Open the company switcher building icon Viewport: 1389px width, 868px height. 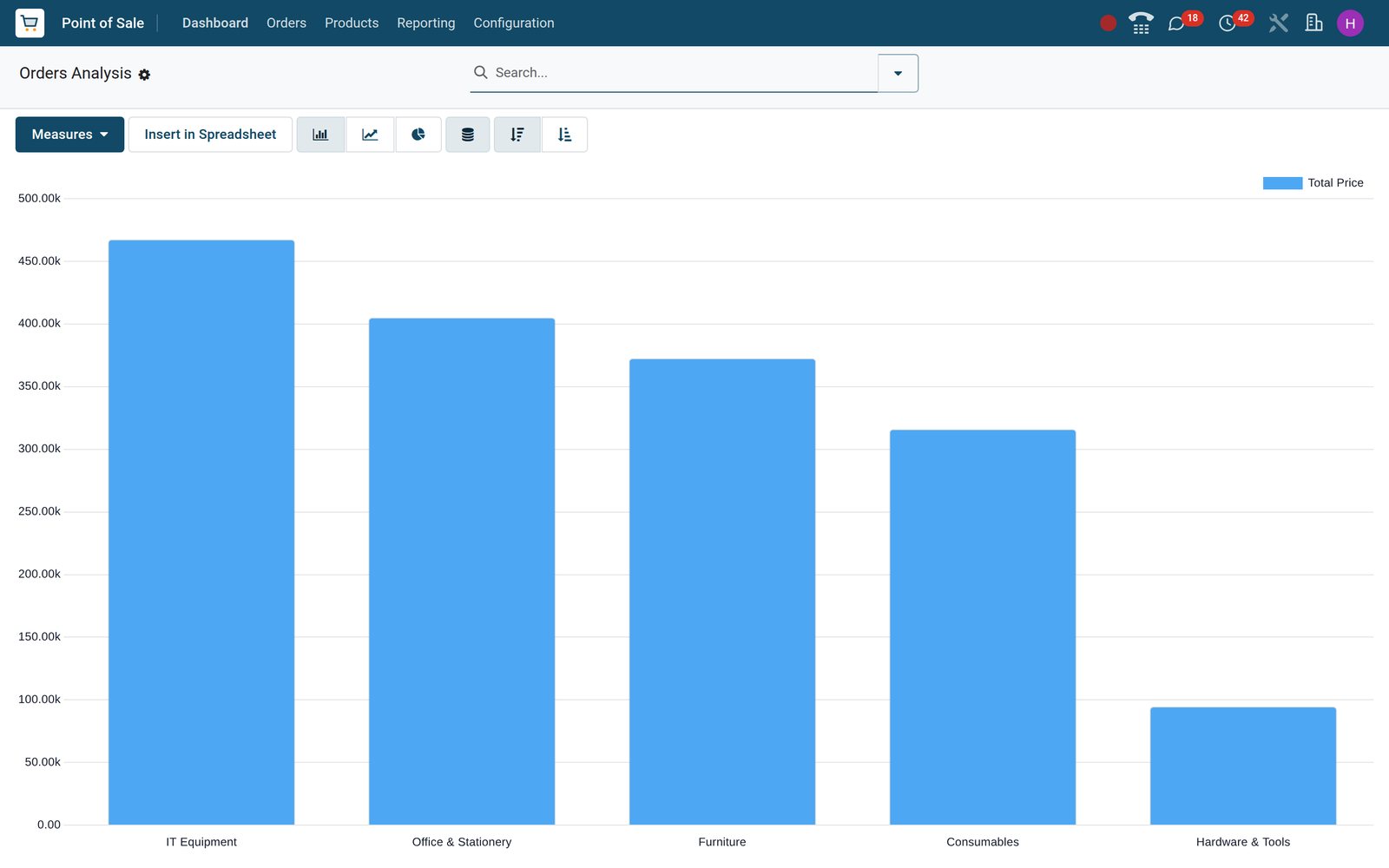[1313, 23]
